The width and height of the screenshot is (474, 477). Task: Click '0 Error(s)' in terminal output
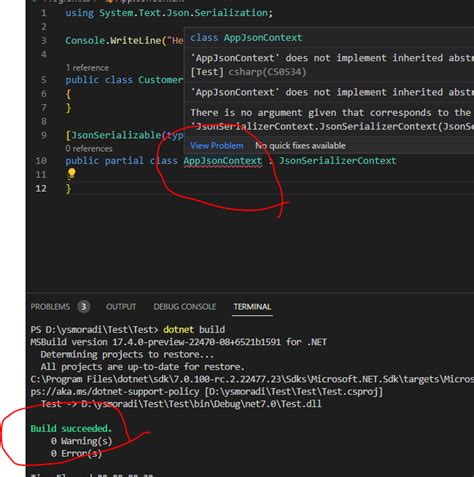click(76, 454)
